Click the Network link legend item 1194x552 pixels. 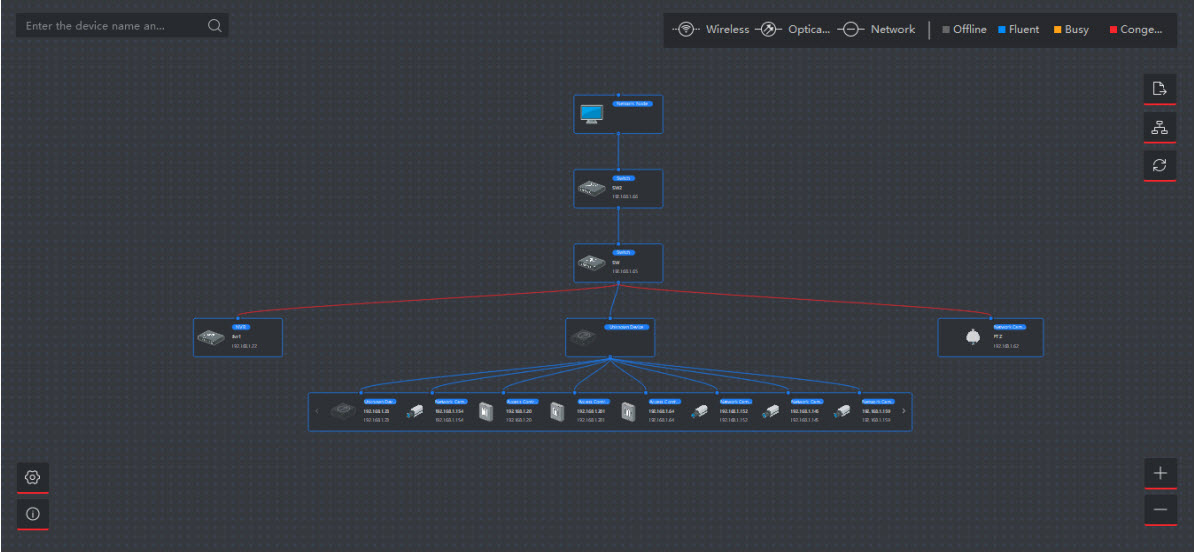click(x=876, y=30)
